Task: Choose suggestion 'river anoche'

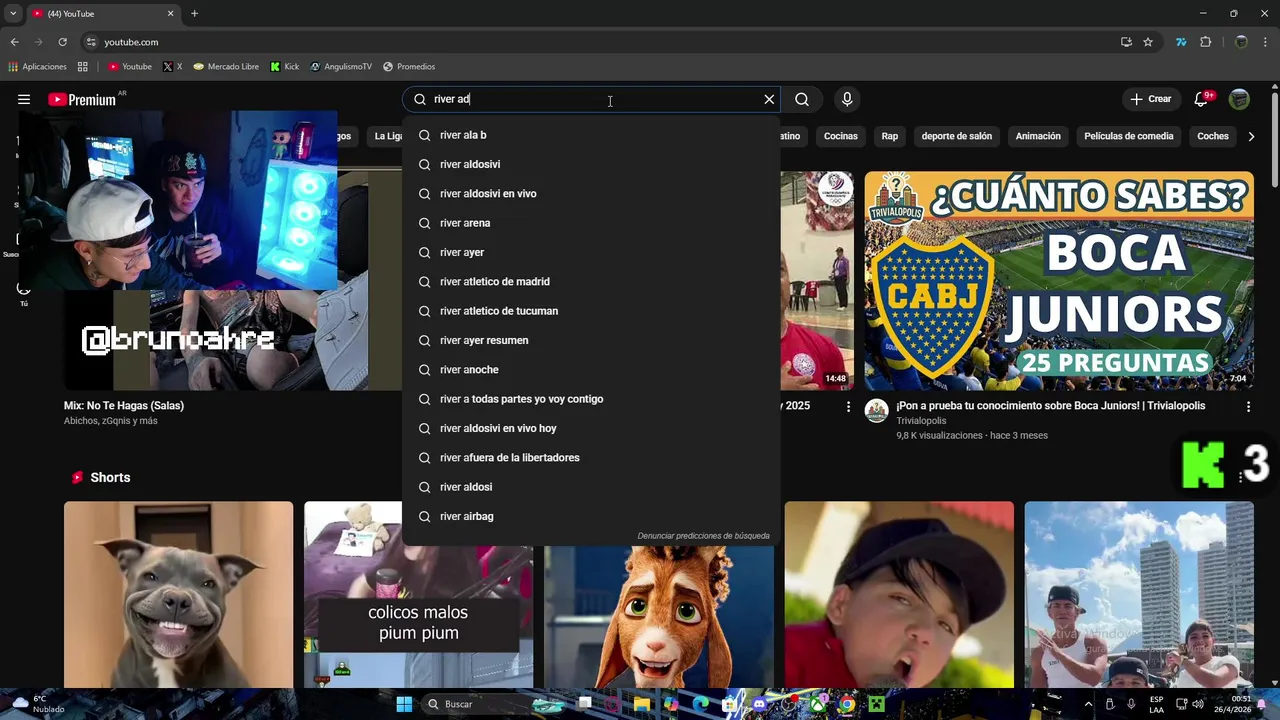Action: coord(591,370)
